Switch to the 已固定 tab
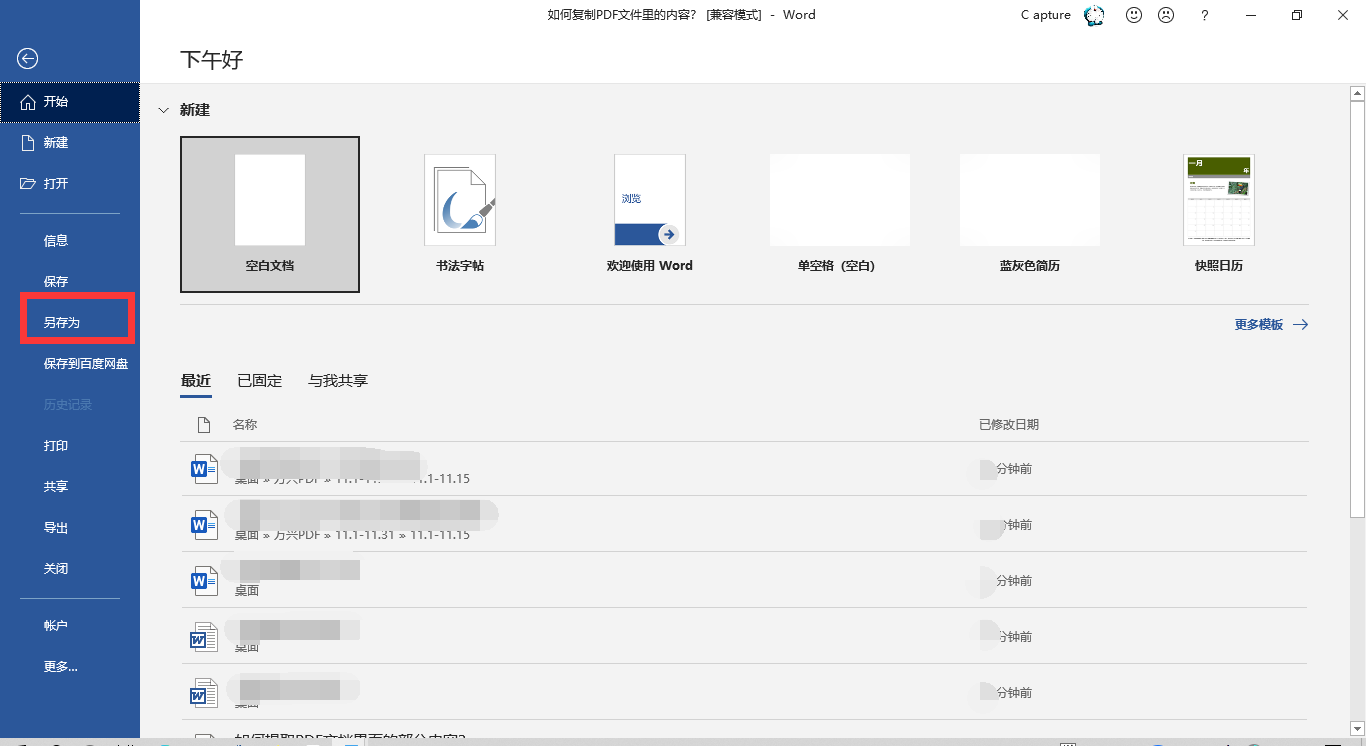1366x746 pixels. point(260,381)
